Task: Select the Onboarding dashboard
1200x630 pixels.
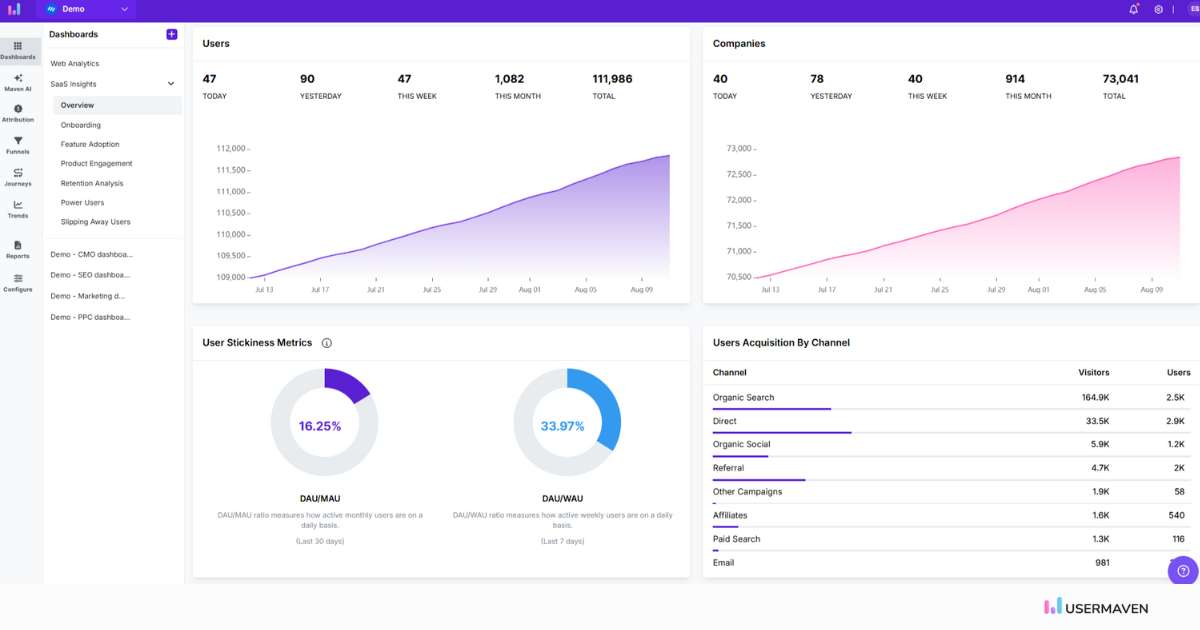Action: [x=80, y=125]
